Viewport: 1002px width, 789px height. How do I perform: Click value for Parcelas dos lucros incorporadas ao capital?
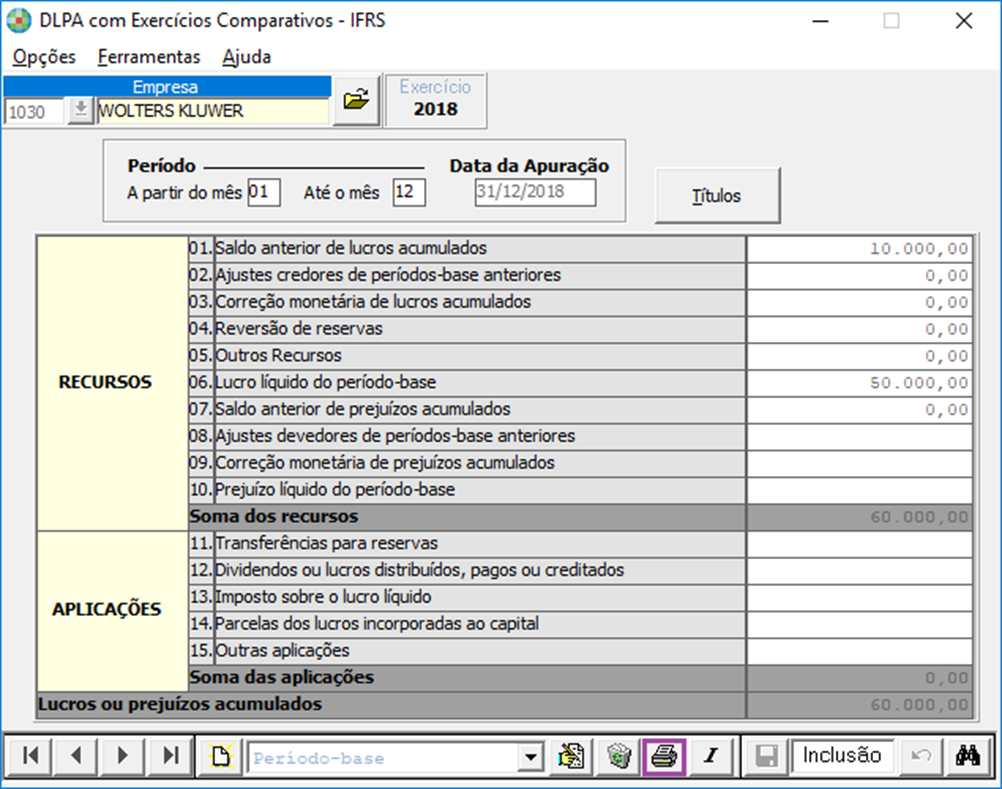(x=859, y=624)
